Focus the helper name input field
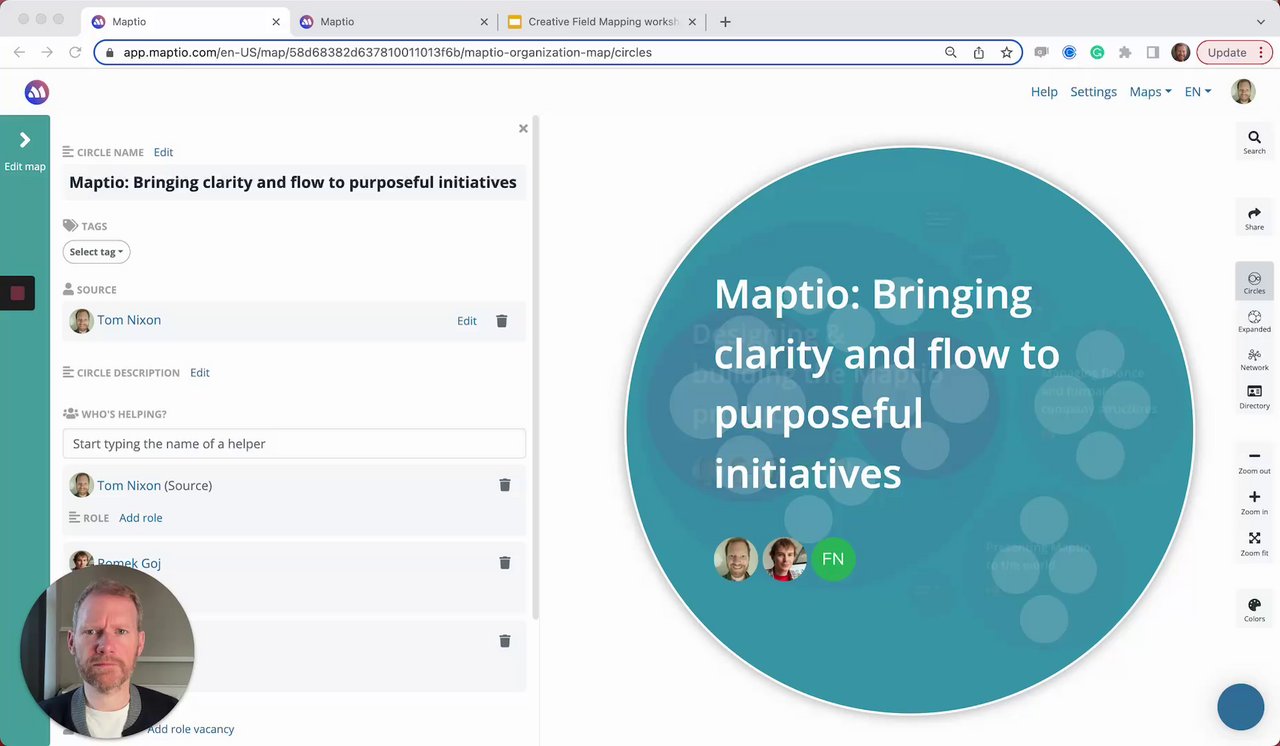 click(x=294, y=444)
